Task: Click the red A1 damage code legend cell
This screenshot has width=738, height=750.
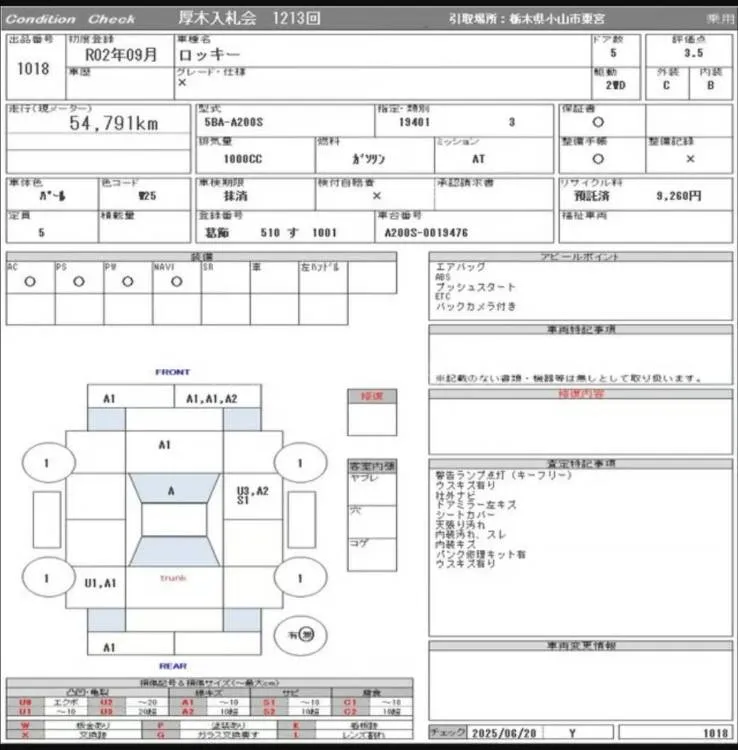Action: coord(187,703)
